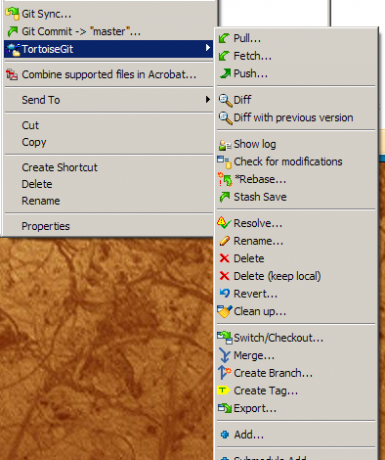Click the Clean up broom icon
Image resolution: width=385 pixels, height=460 pixels.
[x=224, y=311]
